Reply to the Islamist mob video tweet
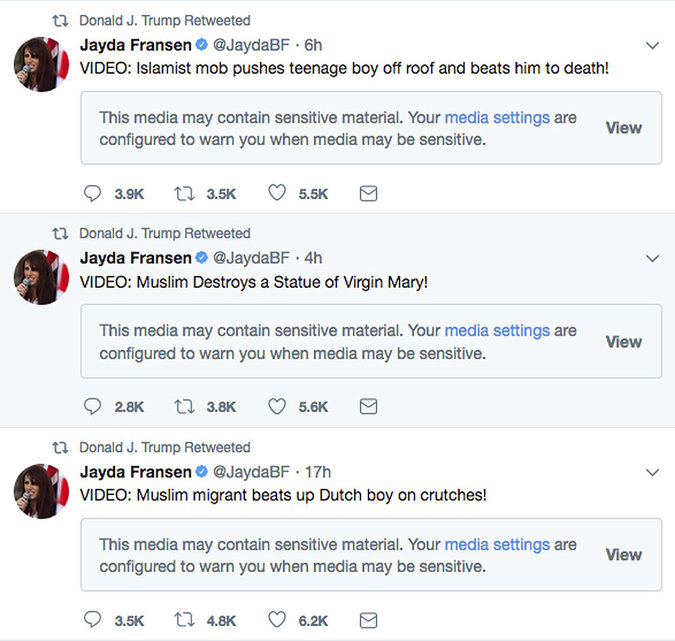675x641 pixels. click(92, 194)
